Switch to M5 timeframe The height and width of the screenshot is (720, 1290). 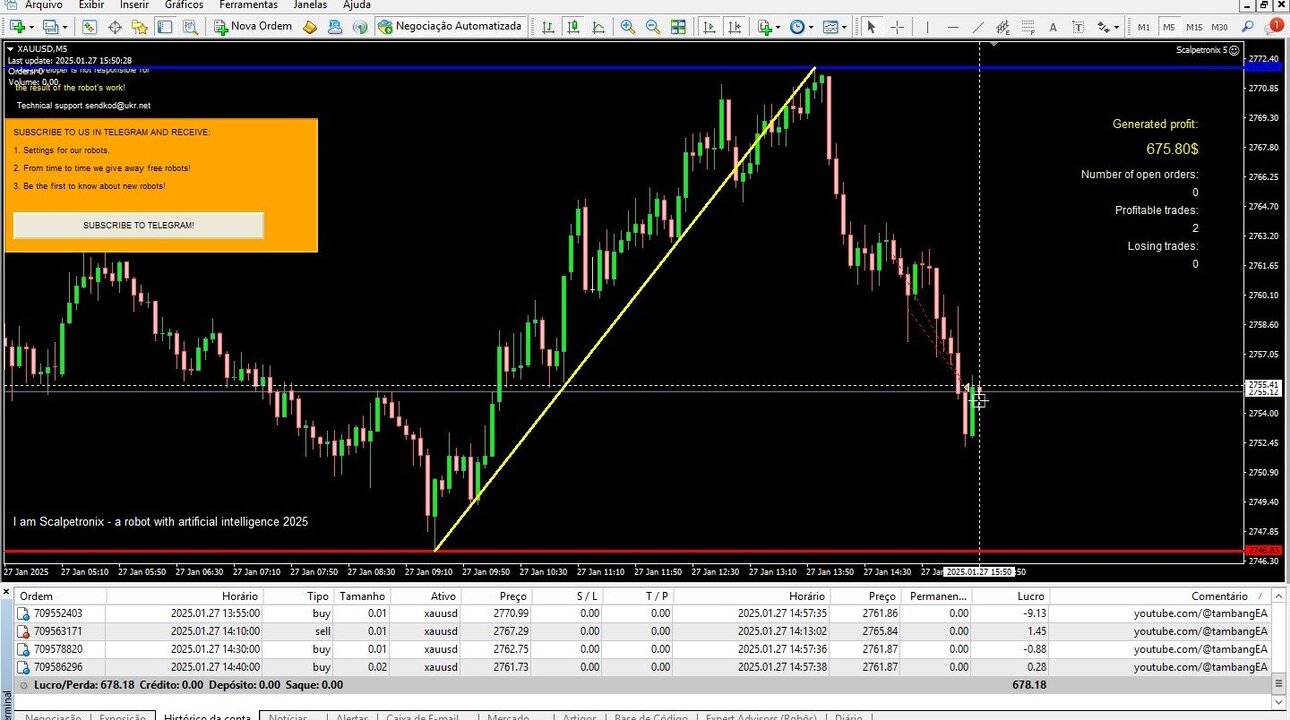(x=1168, y=27)
